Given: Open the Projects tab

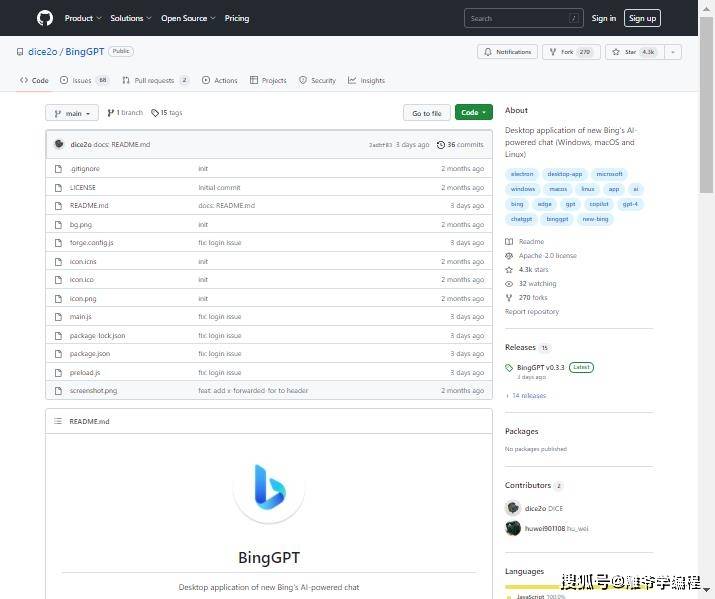Looking at the screenshot, I should pyautogui.click(x=268, y=80).
